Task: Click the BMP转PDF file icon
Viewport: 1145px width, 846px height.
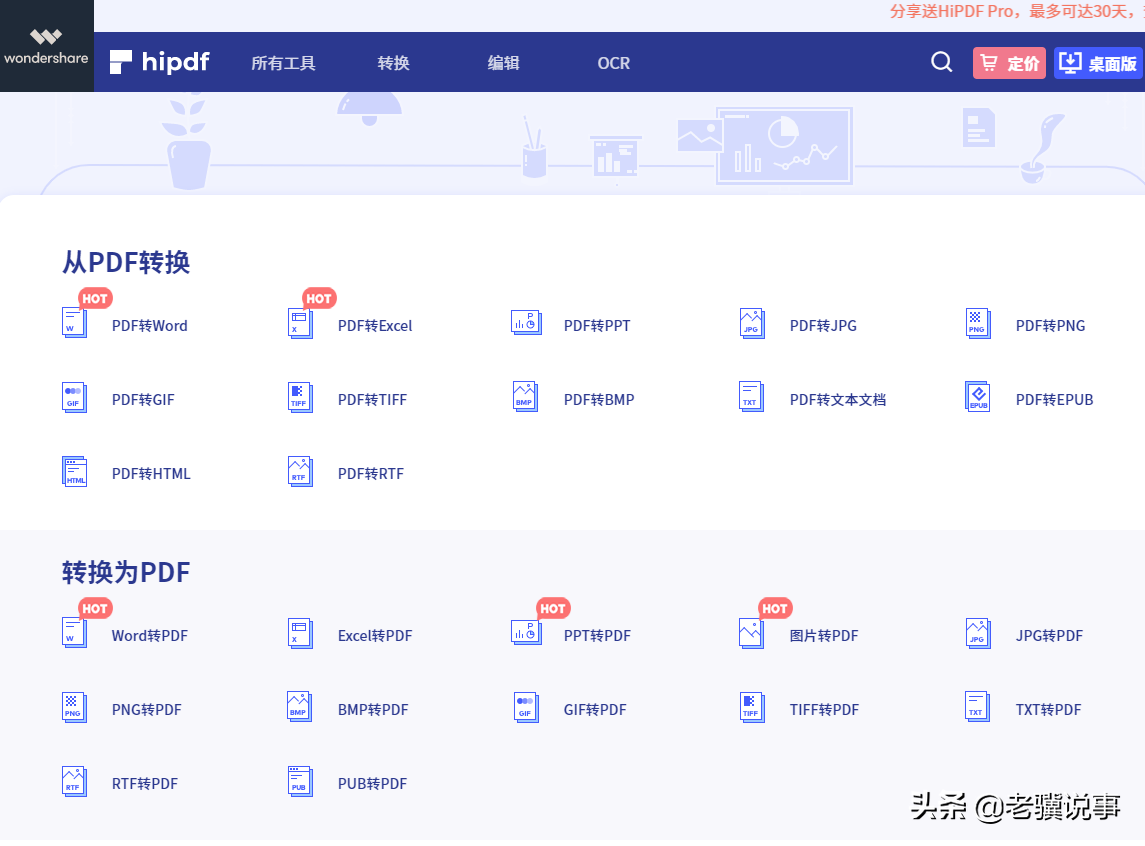Action: 300,707
